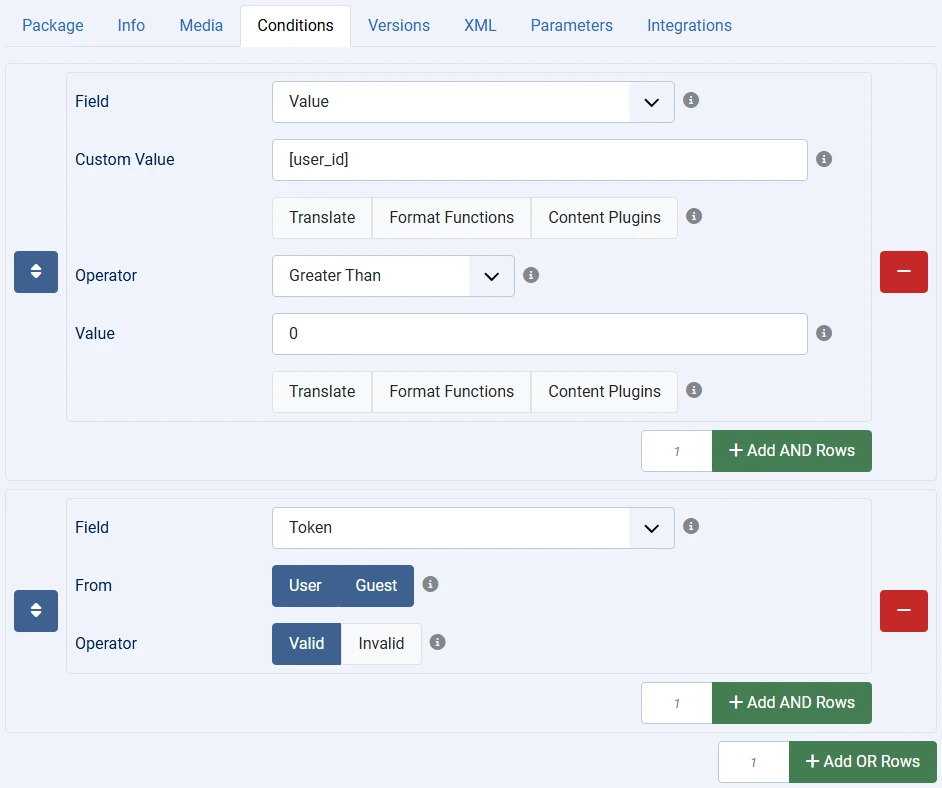942x788 pixels.
Task: Open the Integrations tab
Action: (x=689, y=26)
